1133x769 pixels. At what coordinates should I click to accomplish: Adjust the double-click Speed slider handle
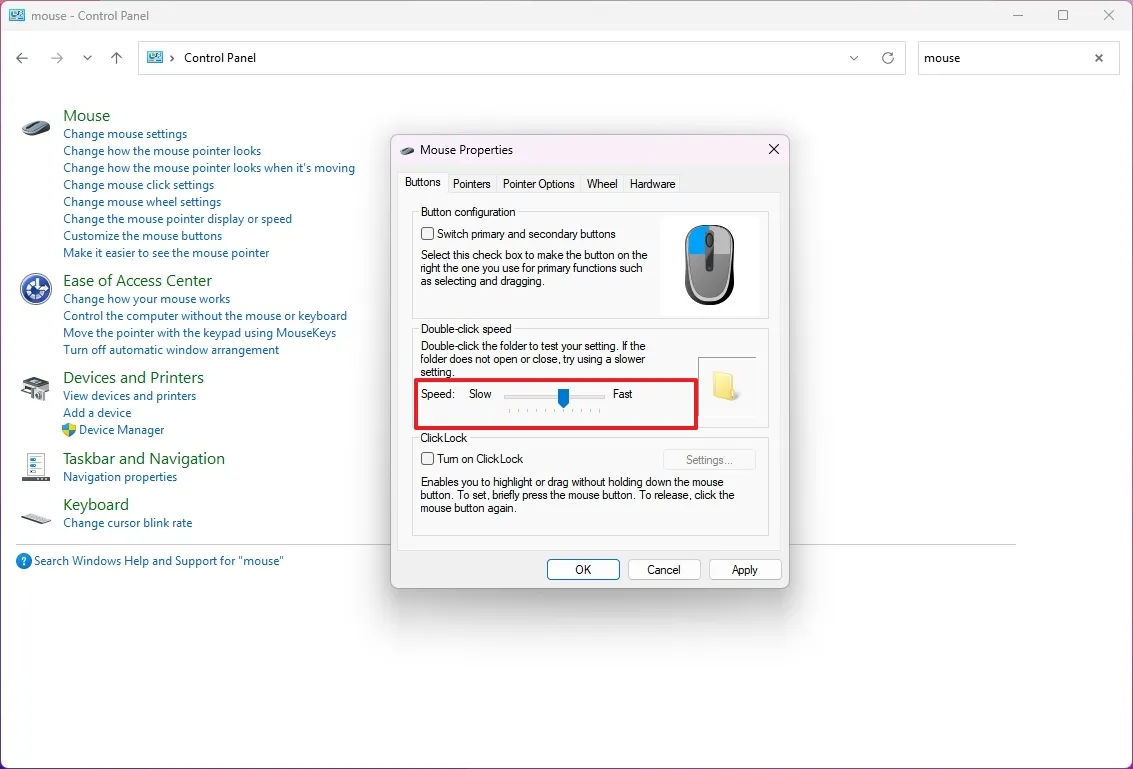click(x=563, y=398)
